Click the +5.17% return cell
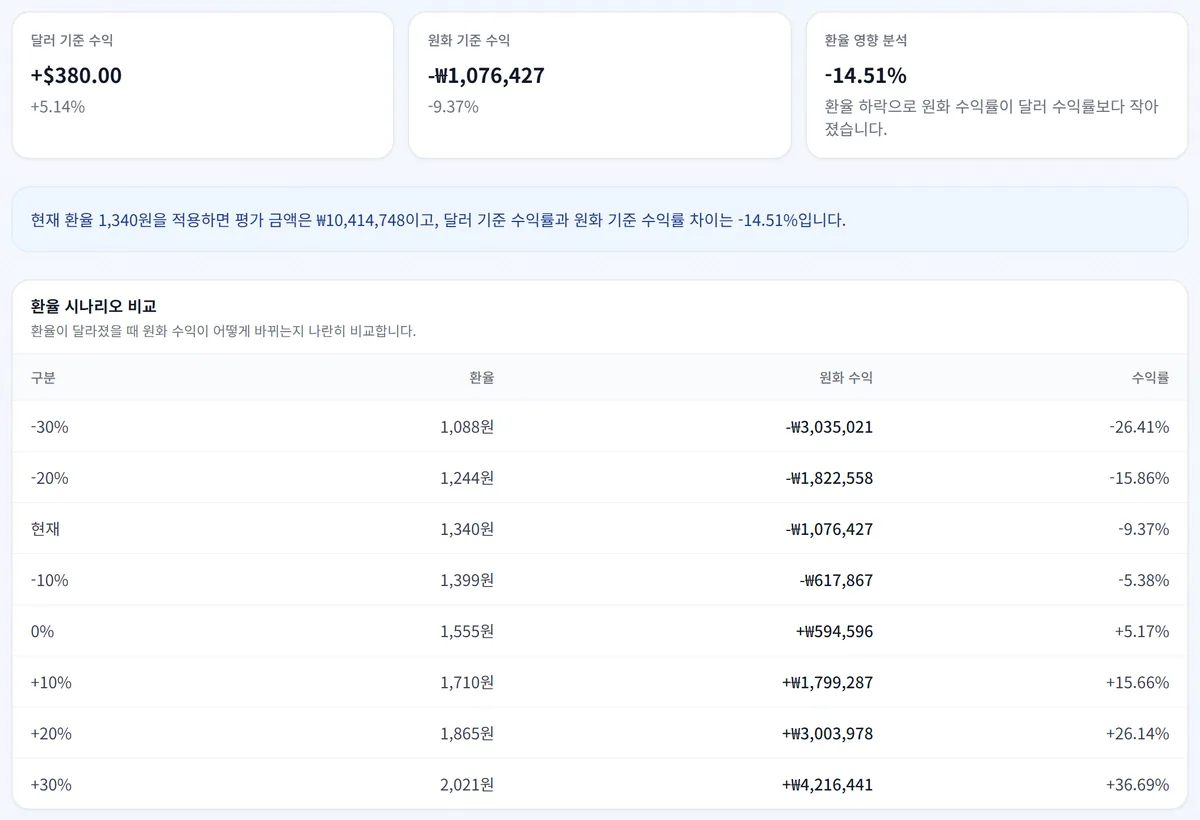Image resolution: width=1200 pixels, height=820 pixels. tap(1142, 632)
